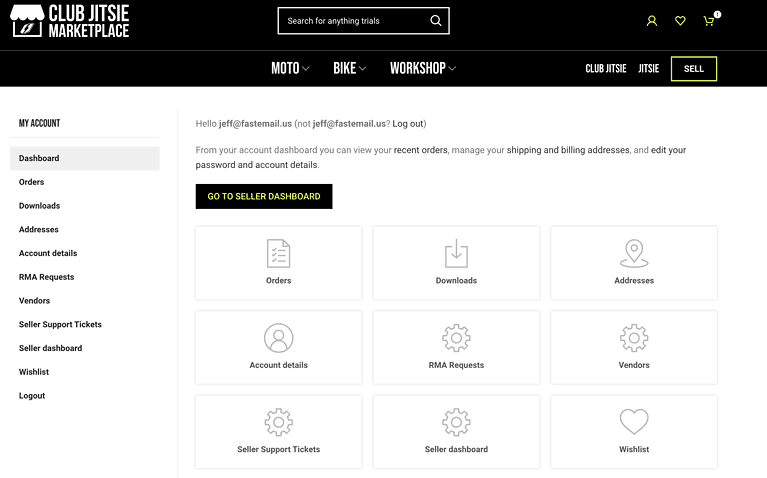767x478 pixels.
Task: Select Account details in the sidebar
Action: pos(48,253)
